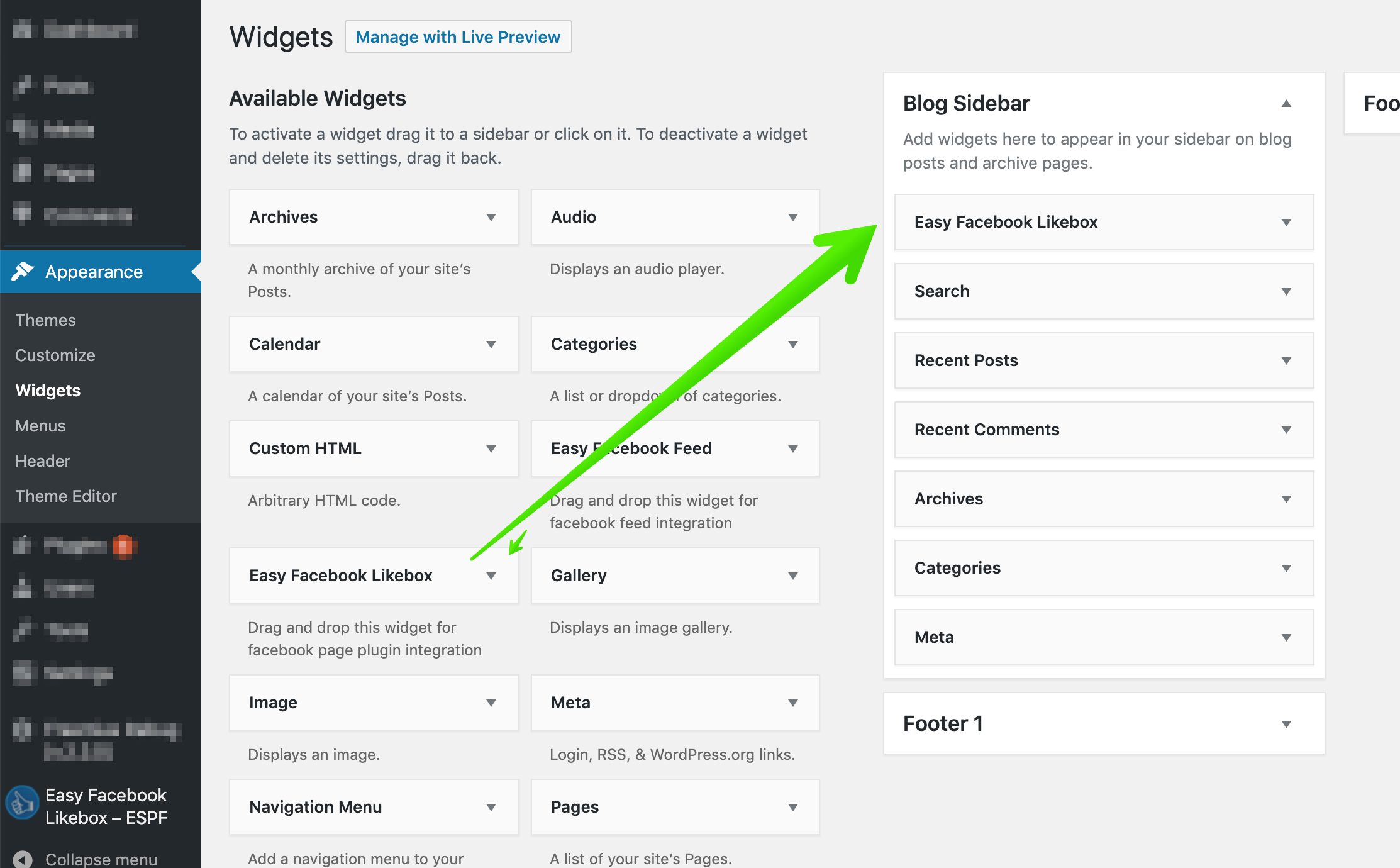Image resolution: width=1400 pixels, height=868 pixels.
Task: Open the Theme Editor menu item
Action: [66, 496]
